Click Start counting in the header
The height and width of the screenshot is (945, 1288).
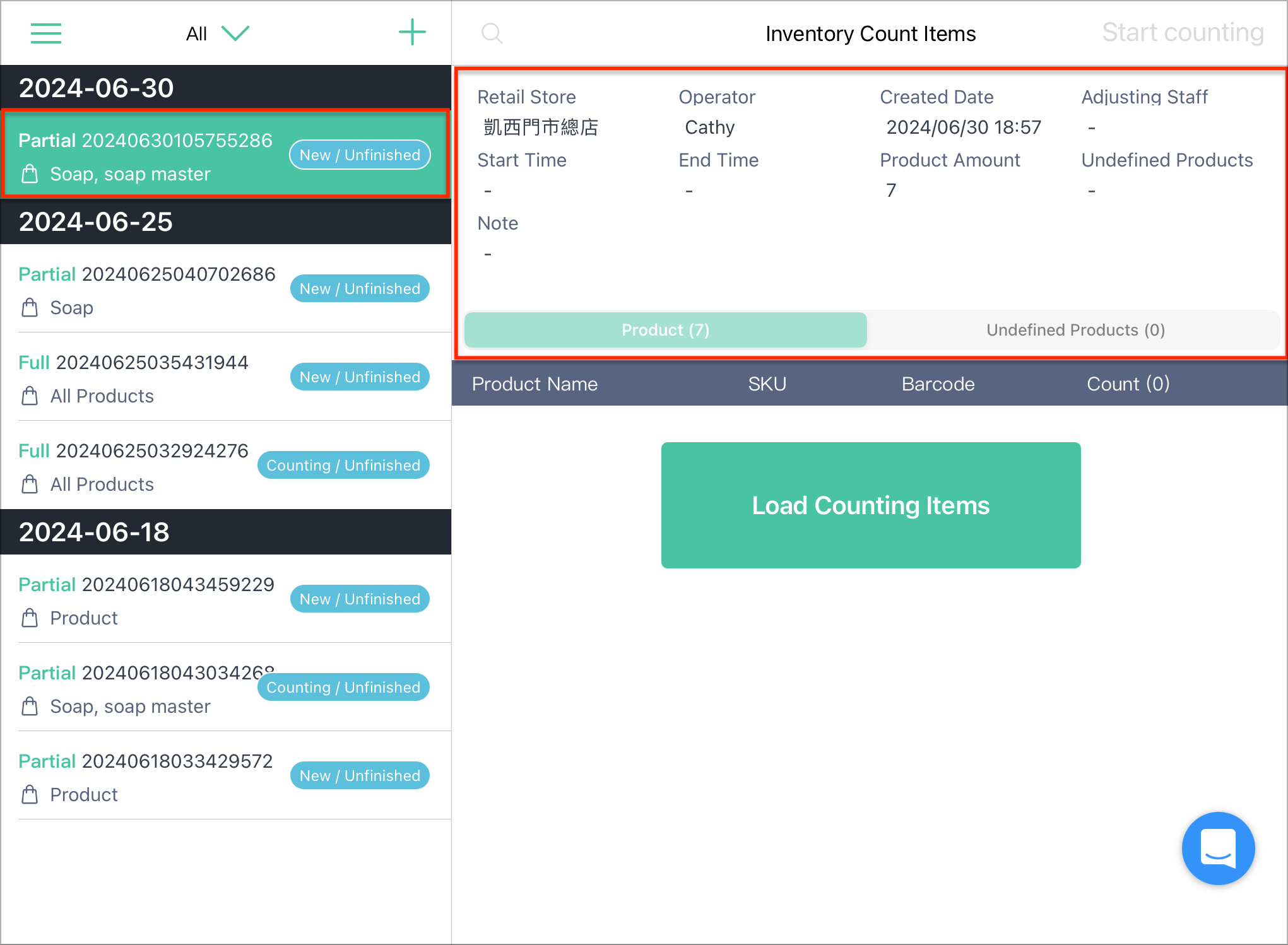coord(1183,33)
